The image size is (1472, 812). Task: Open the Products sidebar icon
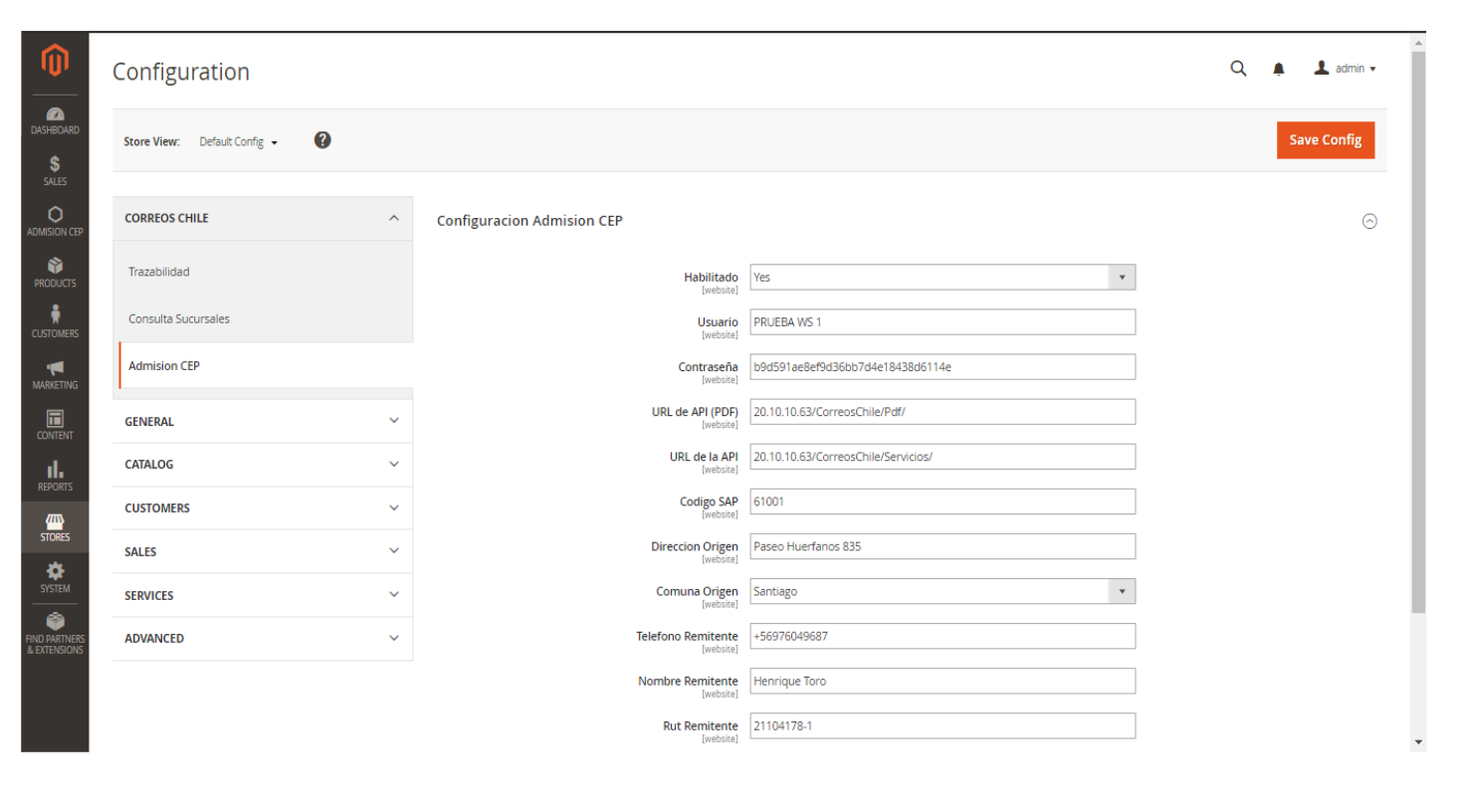pyautogui.click(x=55, y=273)
